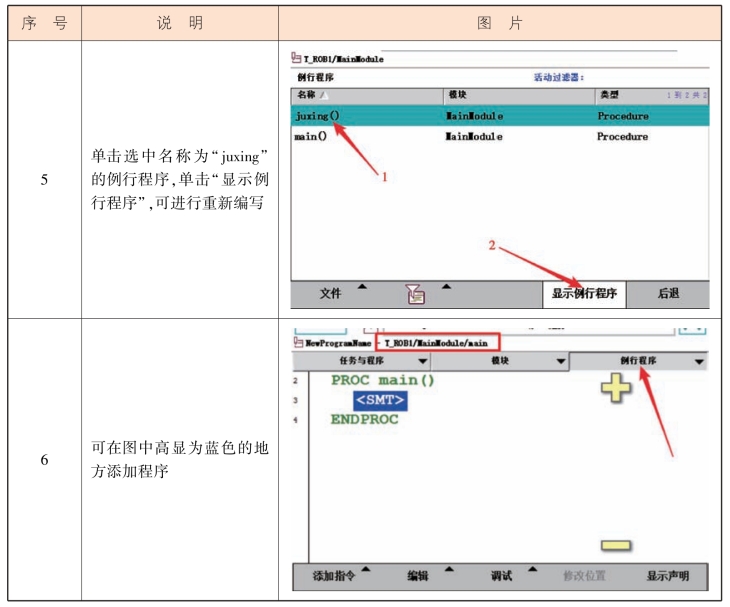Click the T_ROB1/MainModule module icon
730x607 pixels.
pos(296,58)
